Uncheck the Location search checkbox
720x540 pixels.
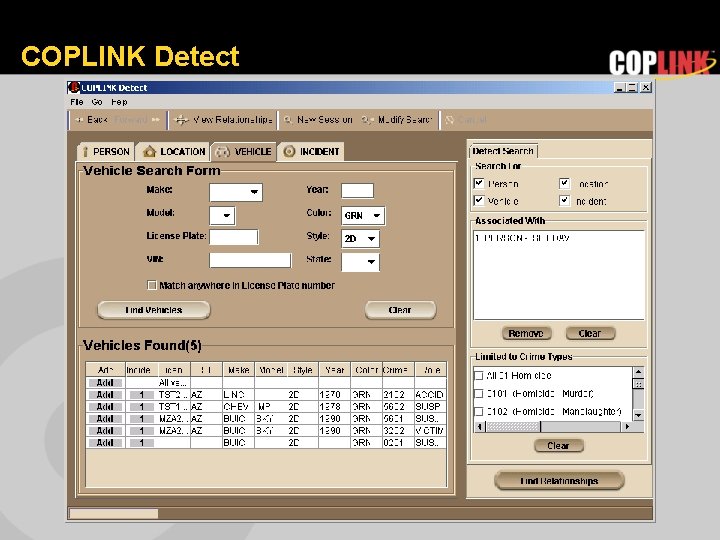[564, 183]
